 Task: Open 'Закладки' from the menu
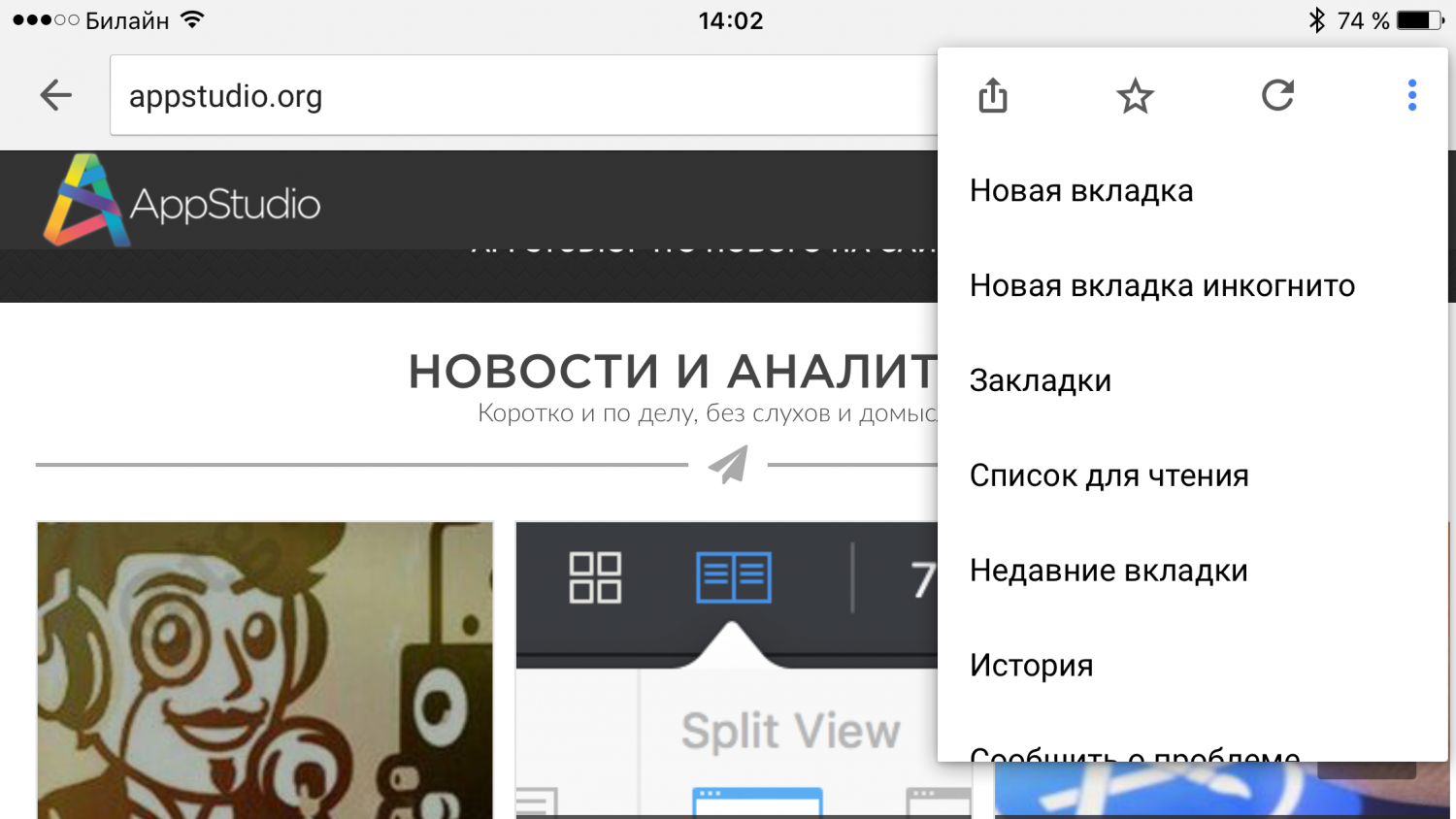click(x=1041, y=381)
